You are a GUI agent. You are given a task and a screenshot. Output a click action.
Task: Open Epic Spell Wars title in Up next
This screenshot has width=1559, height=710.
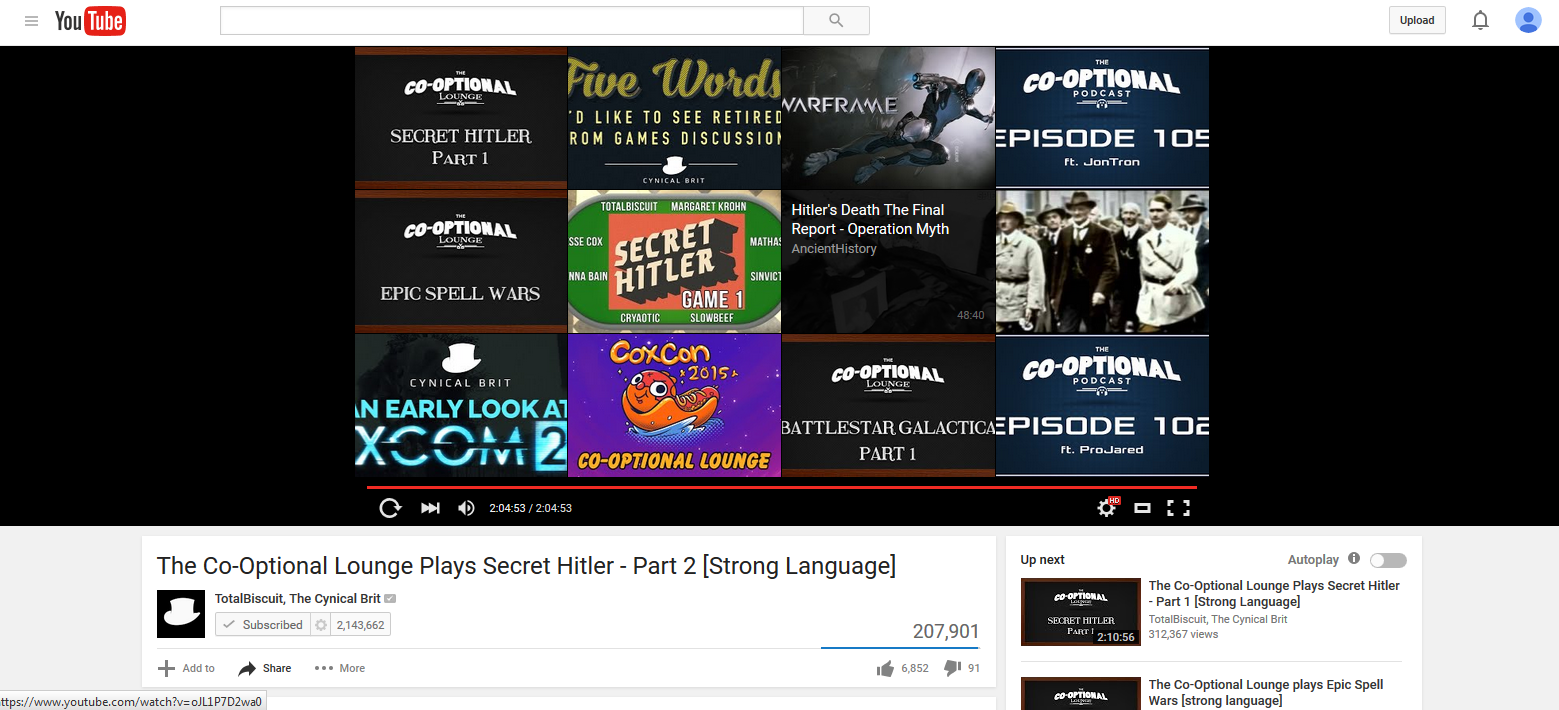(1266, 692)
